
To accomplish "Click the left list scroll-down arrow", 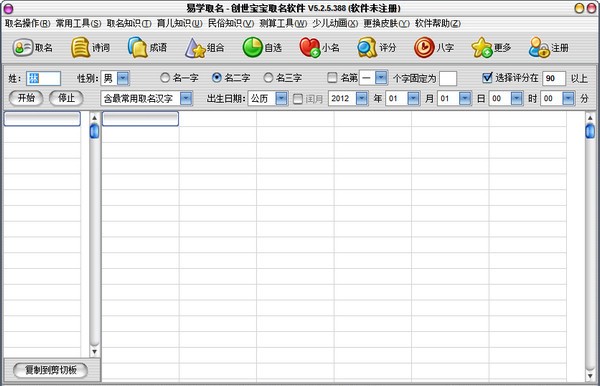I will (x=94, y=351).
